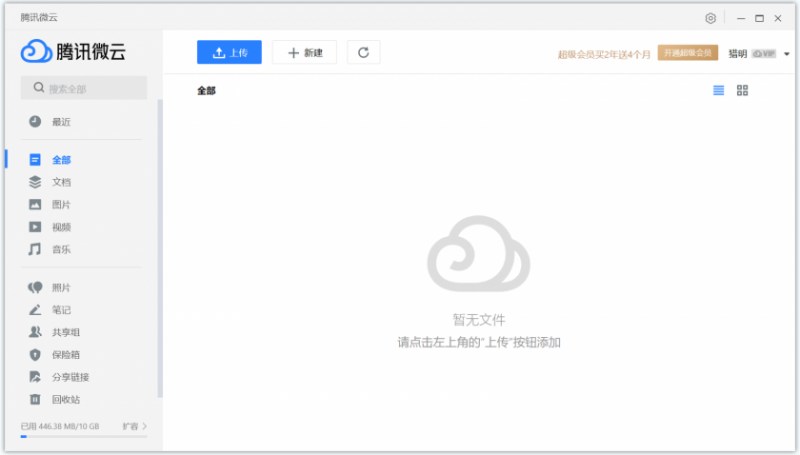Click the refresh icon button
Image resolution: width=800 pixels, height=455 pixels.
coord(363,52)
